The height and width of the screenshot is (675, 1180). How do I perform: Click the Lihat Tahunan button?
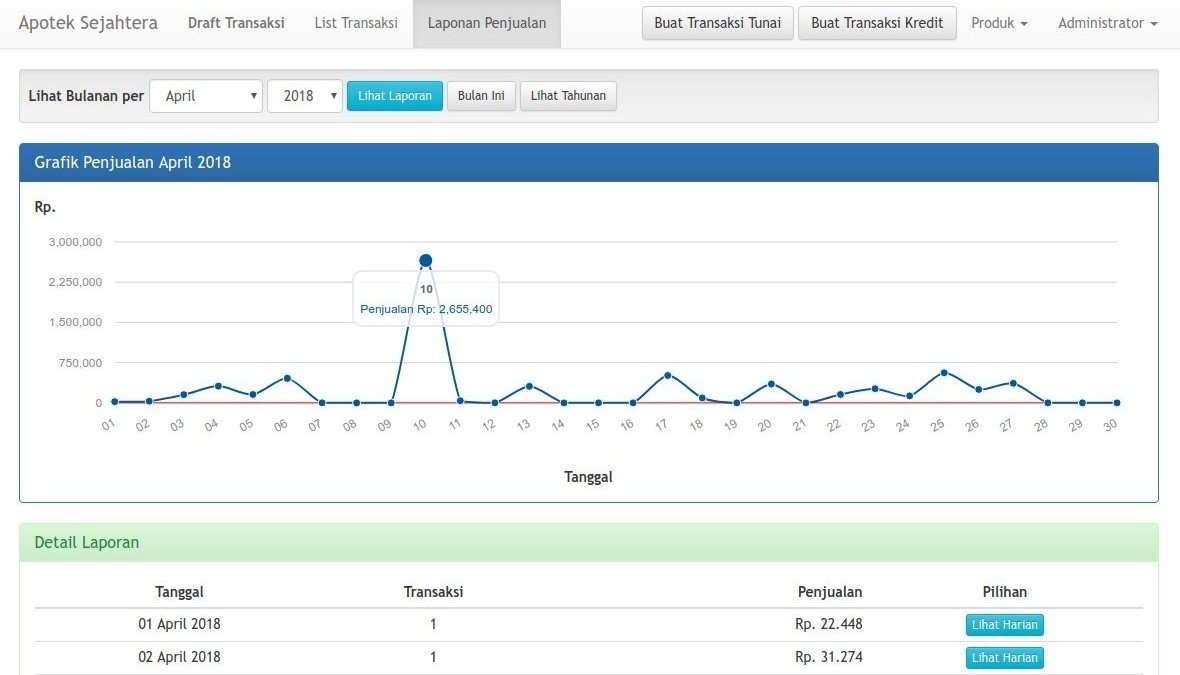coord(568,96)
